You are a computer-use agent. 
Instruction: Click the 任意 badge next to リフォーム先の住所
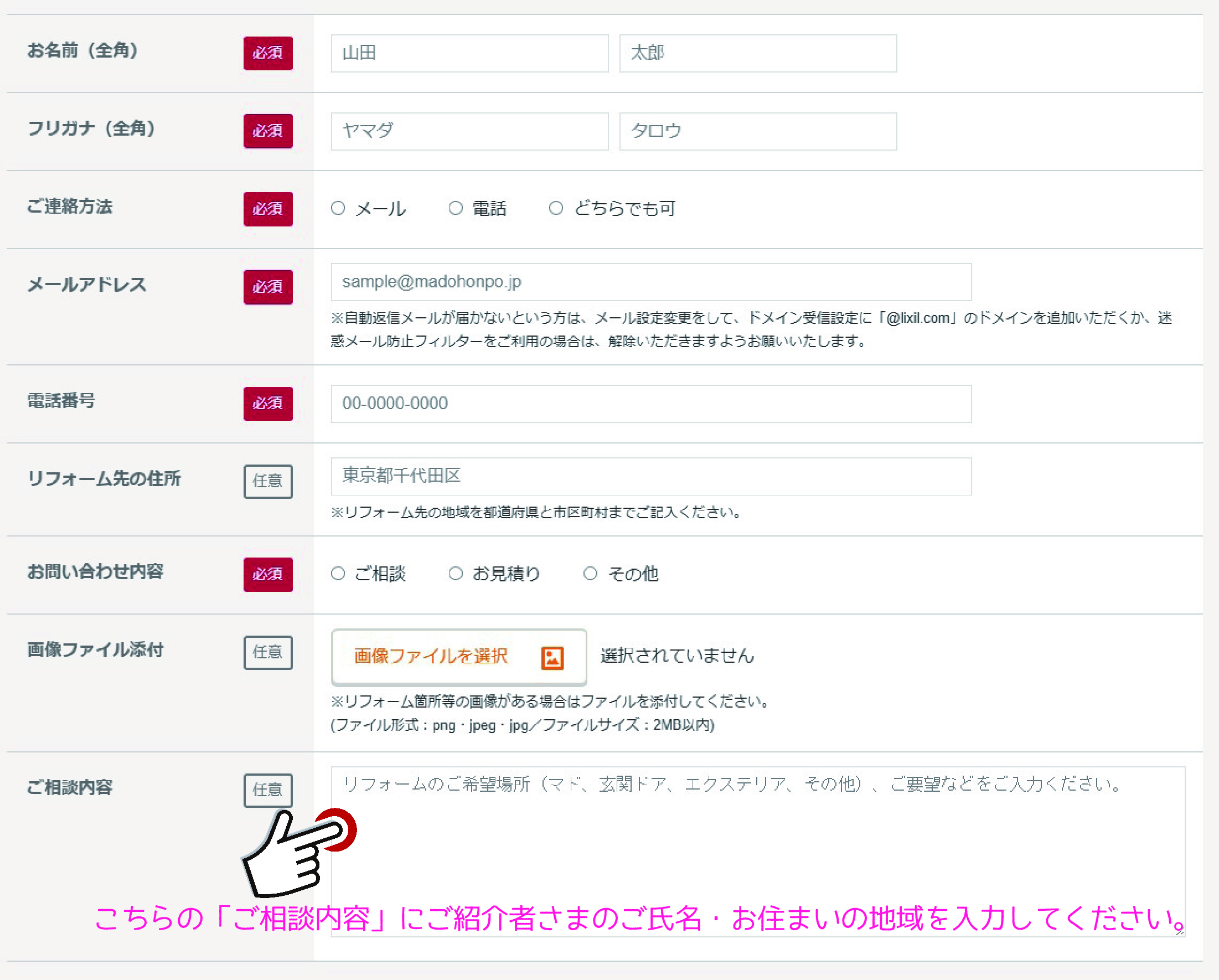(268, 481)
